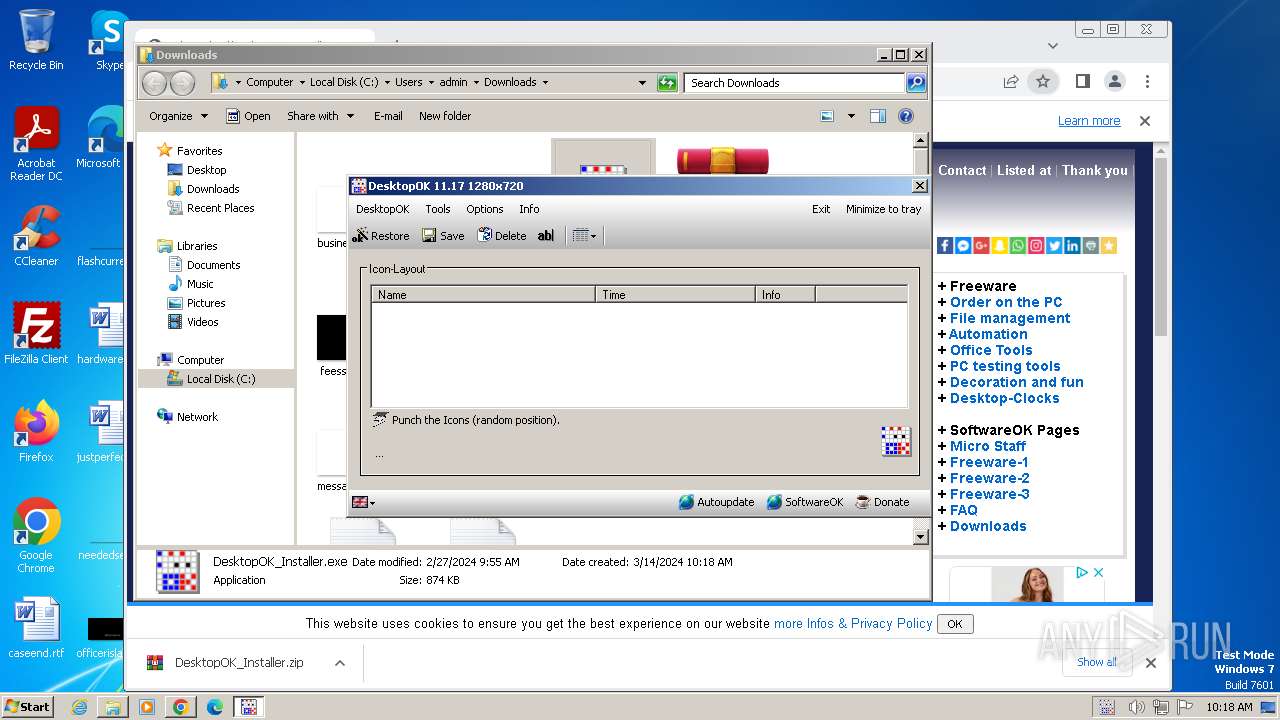Select Videos library
The width and height of the screenshot is (1280, 720).
point(202,322)
